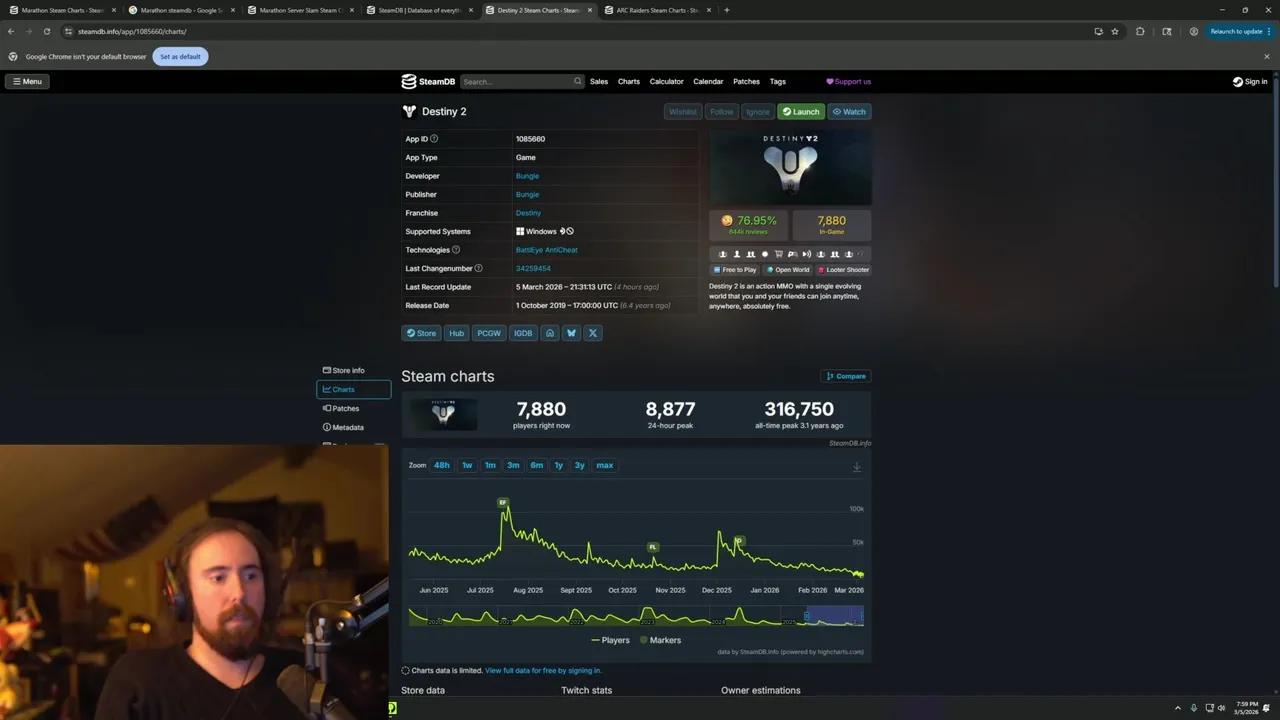The height and width of the screenshot is (720, 1280).
Task: Reload the page with refresh icon
Action: [x=46, y=31]
